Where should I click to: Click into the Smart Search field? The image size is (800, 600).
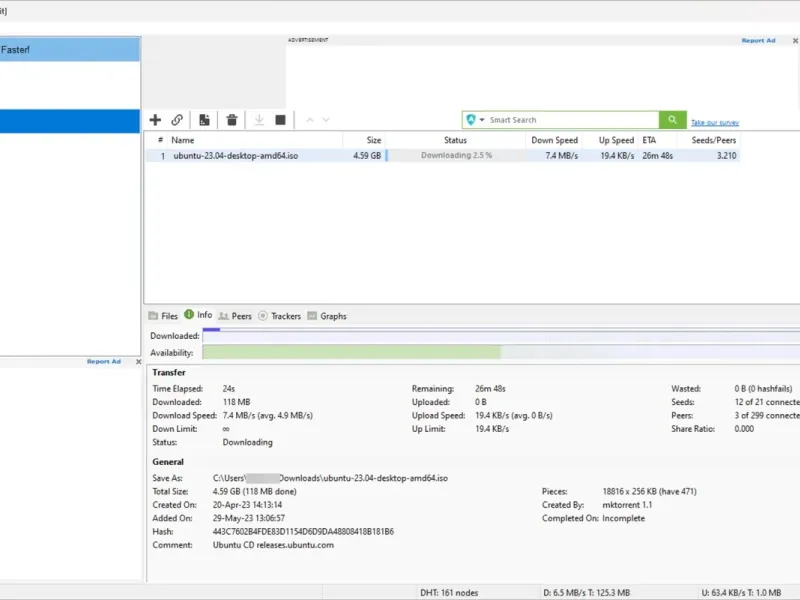[x=571, y=120]
